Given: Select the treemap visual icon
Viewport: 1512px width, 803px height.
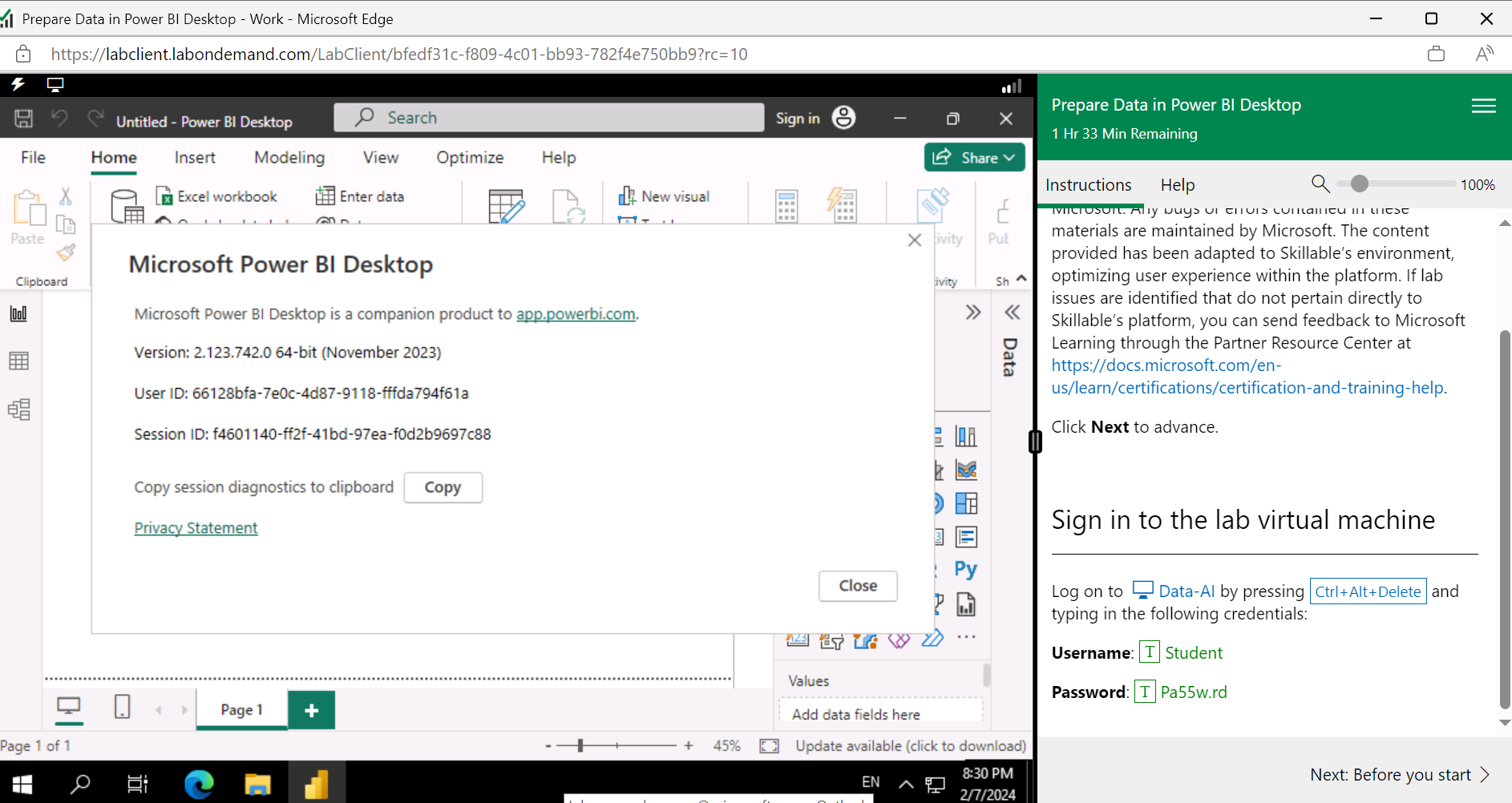Looking at the screenshot, I should click(x=968, y=503).
